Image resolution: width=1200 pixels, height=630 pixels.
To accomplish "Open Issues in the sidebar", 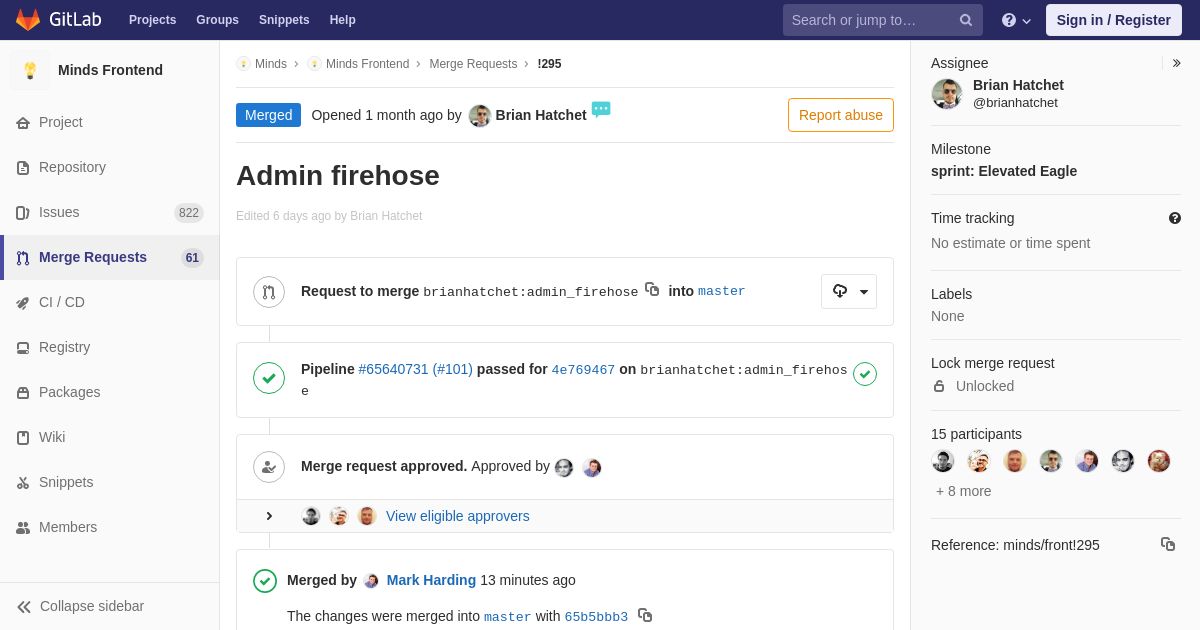I will [110, 212].
